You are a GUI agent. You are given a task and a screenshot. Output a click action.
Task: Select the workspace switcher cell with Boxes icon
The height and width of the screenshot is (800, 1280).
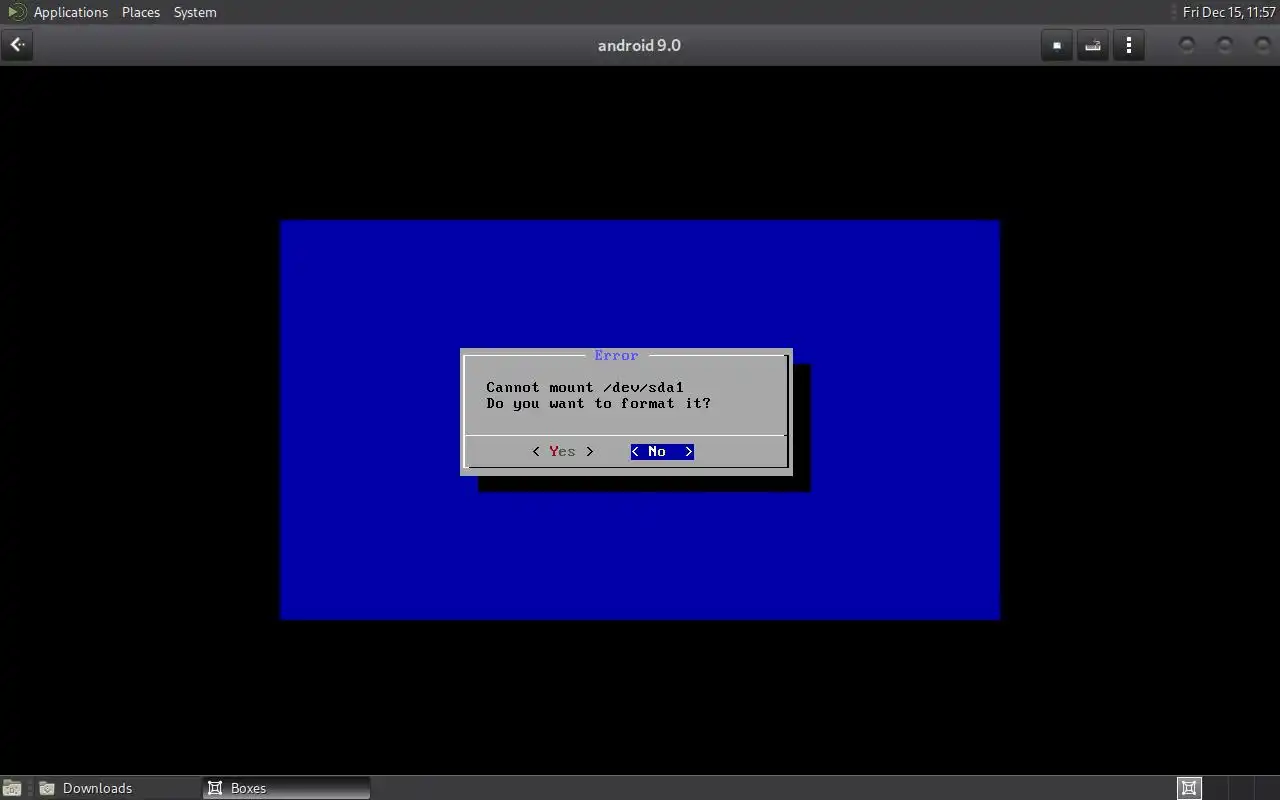point(1189,788)
